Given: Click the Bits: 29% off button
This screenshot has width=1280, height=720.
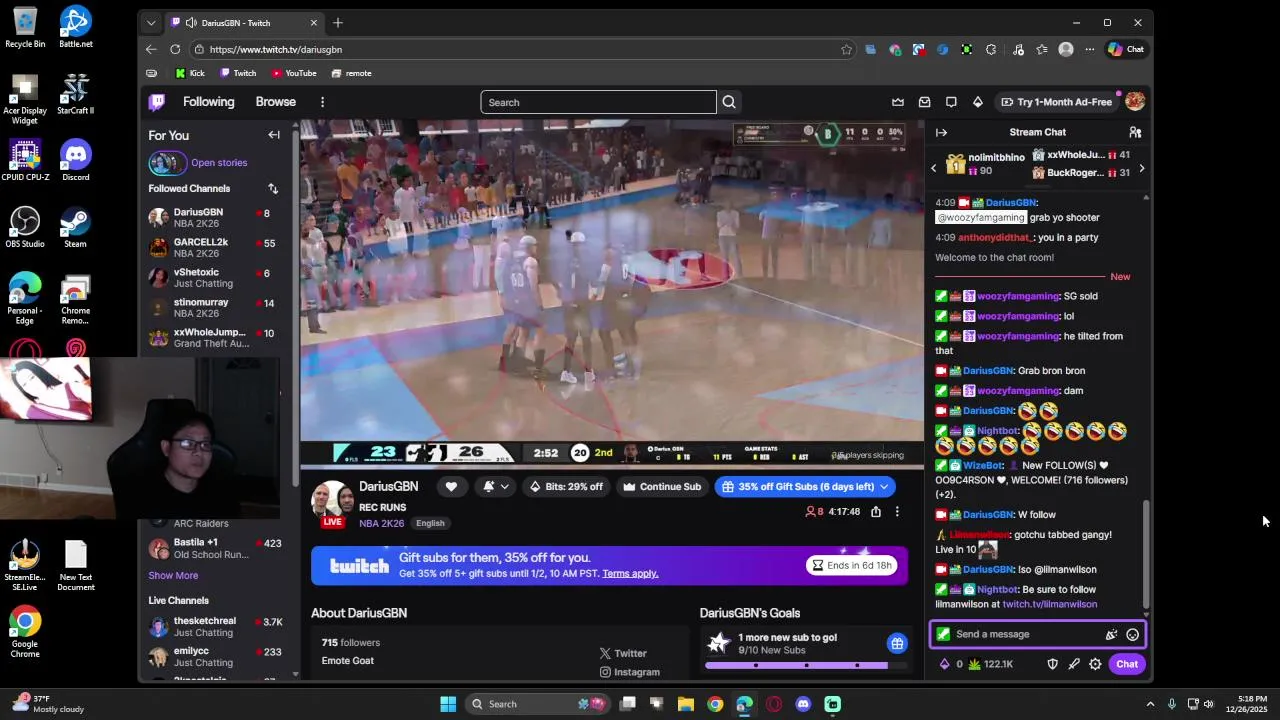Looking at the screenshot, I should tap(566, 487).
